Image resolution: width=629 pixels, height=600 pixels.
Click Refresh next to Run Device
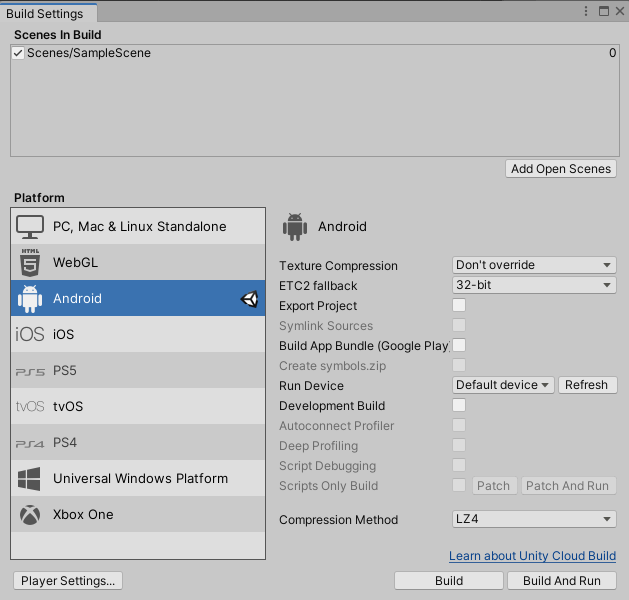point(588,385)
